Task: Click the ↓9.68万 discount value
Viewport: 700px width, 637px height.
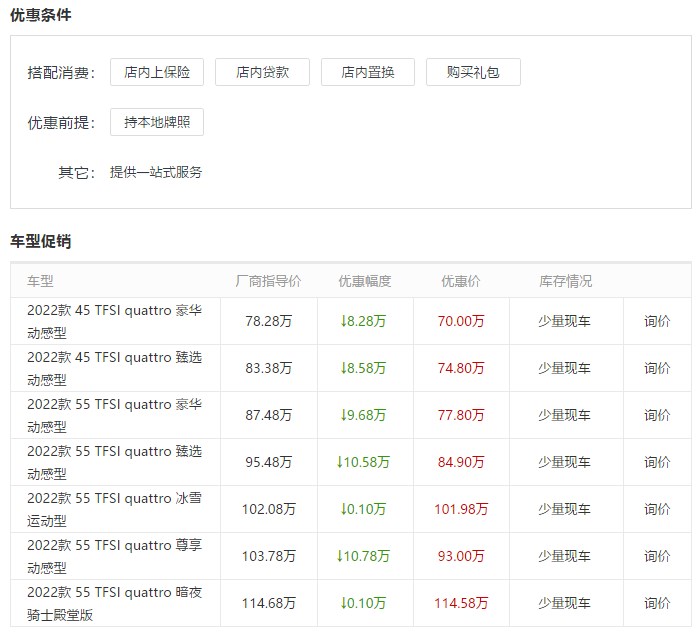Action: pyautogui.click(x=363, y=415)
